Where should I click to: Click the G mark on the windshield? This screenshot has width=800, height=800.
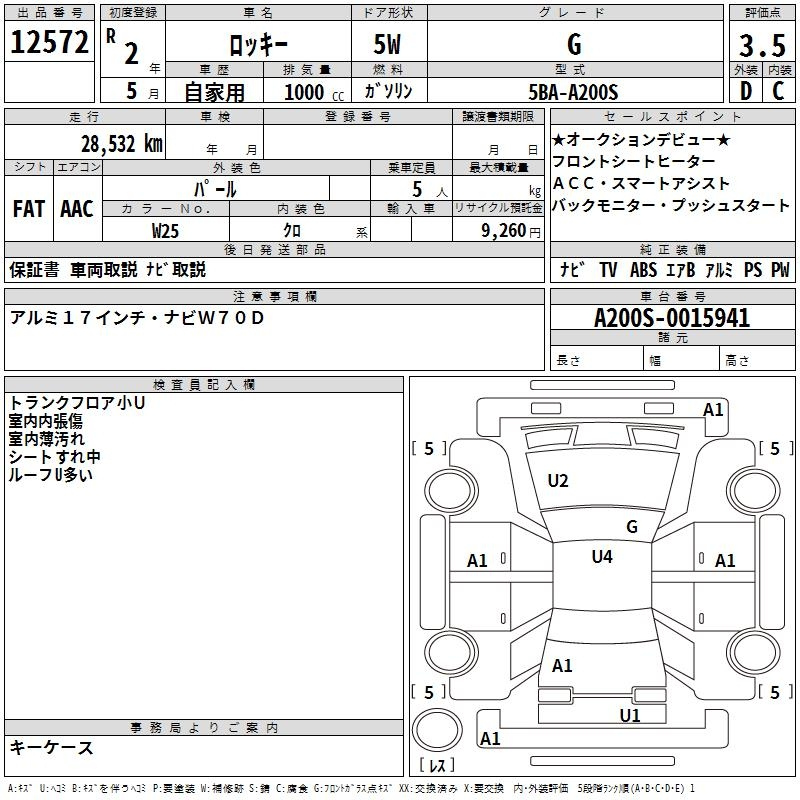[631, 526]
